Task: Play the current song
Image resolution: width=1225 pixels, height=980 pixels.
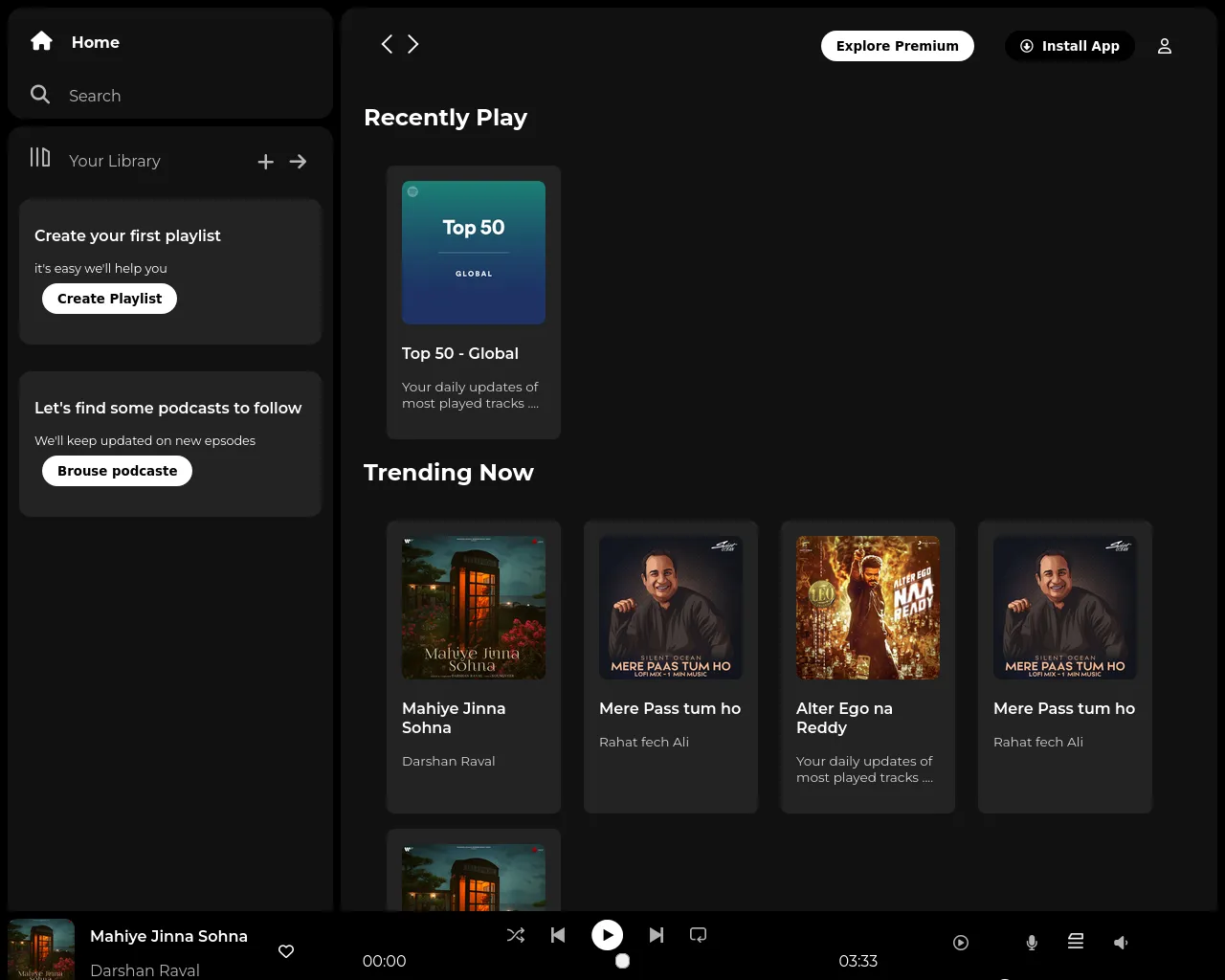Action: [x=607, y=935]
